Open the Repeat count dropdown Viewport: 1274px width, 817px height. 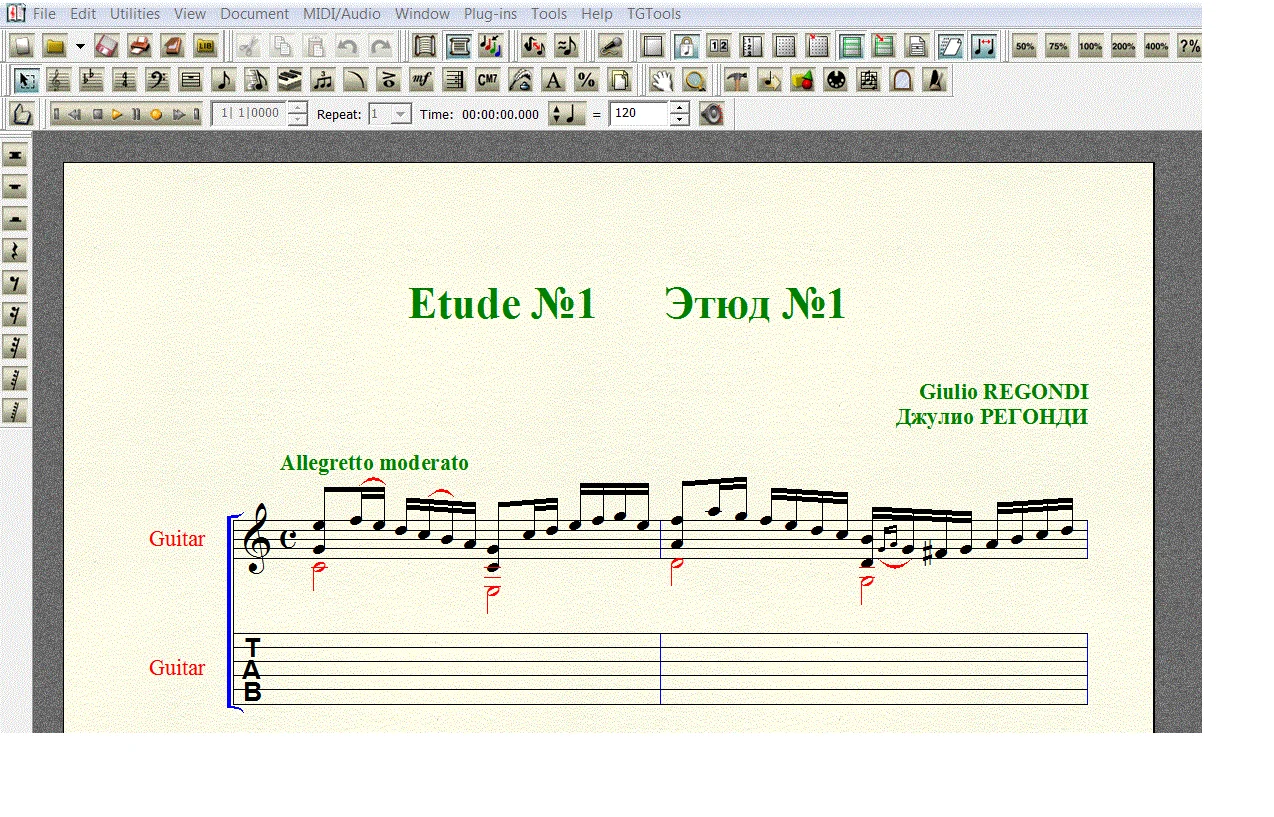coord(401,114)
